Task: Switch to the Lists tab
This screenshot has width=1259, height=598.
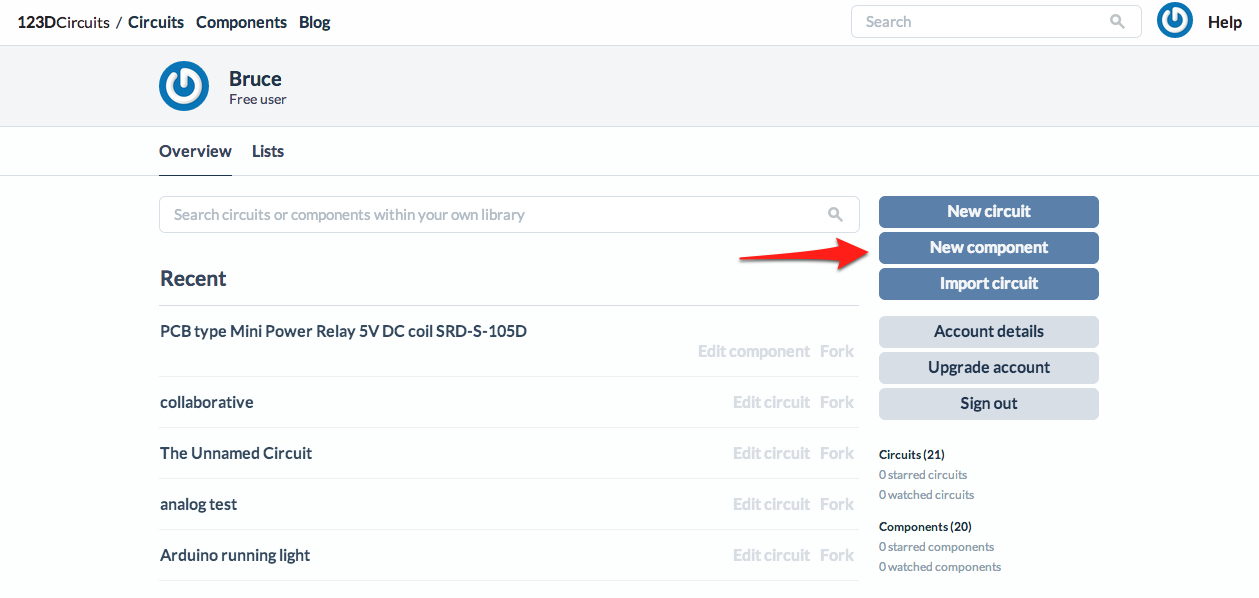Action: pyautogui.click(x=268, y=151)
